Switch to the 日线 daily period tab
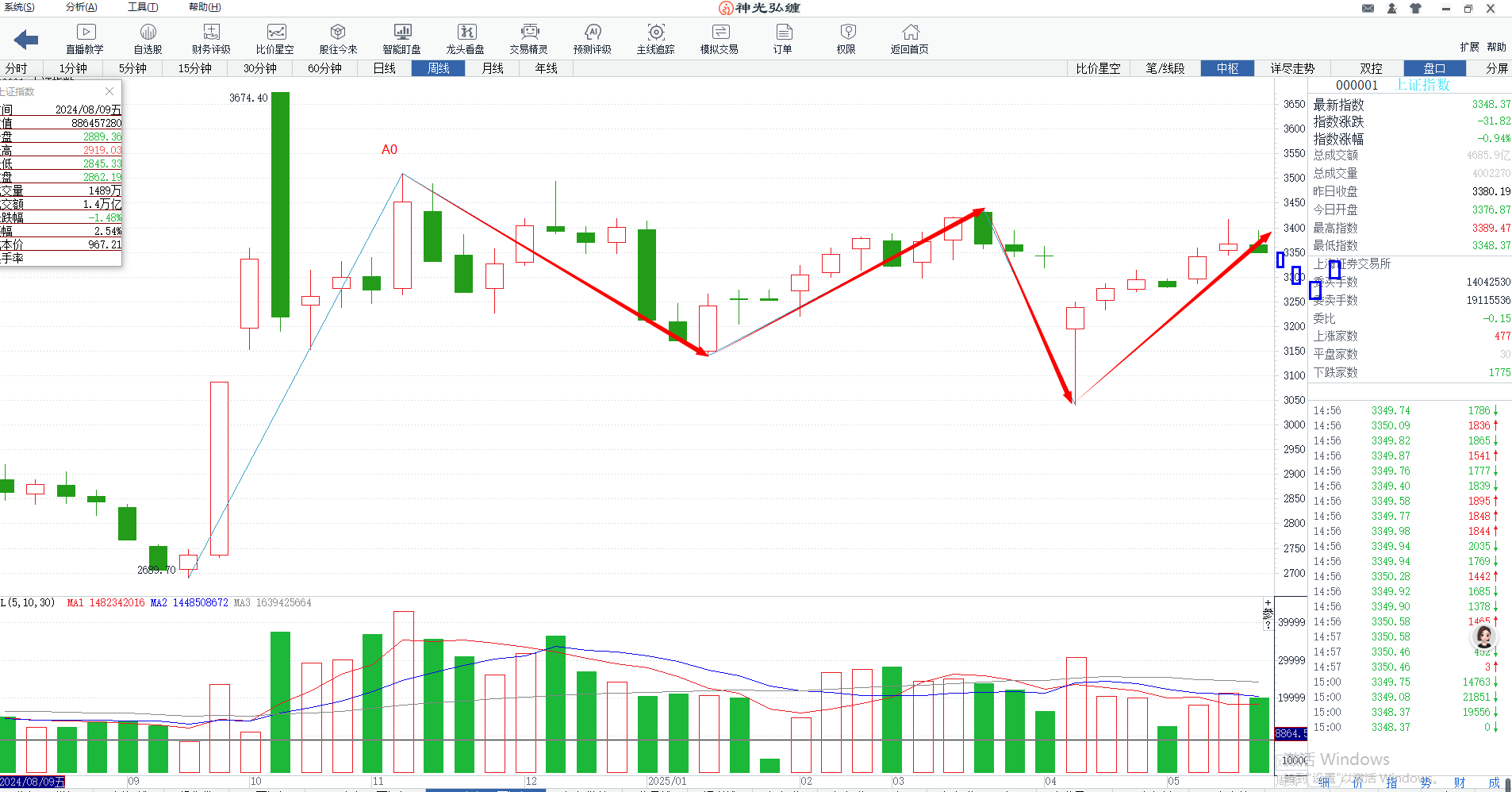The image size is (1512, 792). (384, 68)
